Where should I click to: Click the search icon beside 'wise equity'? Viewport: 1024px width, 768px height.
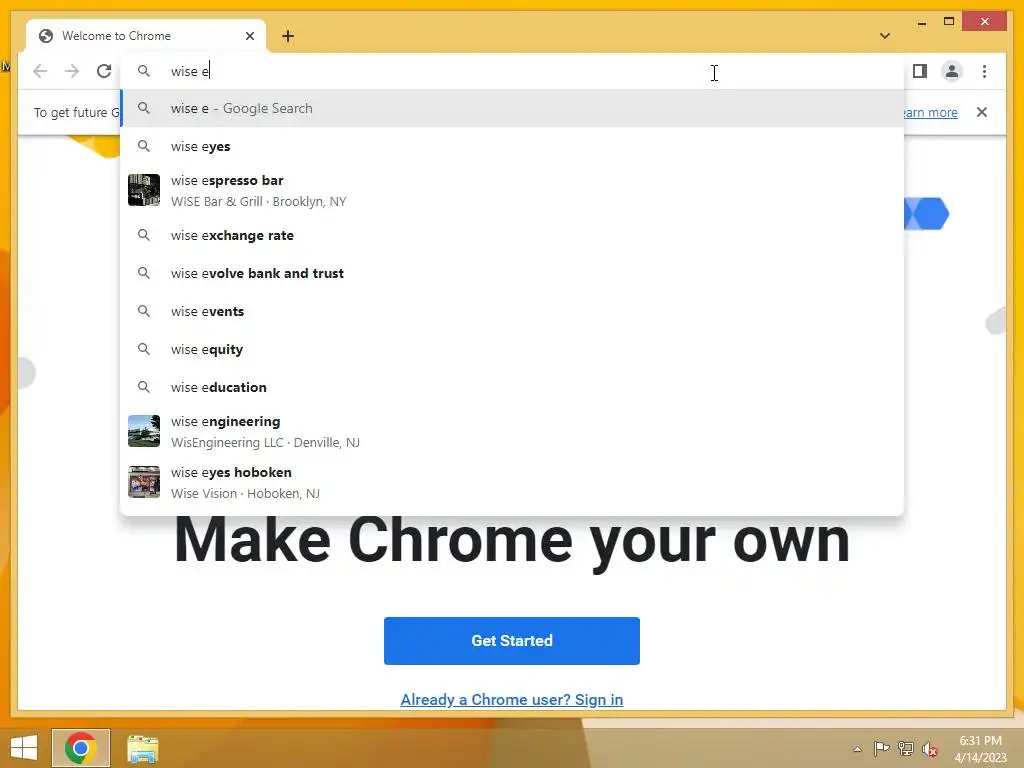[144, 349]
